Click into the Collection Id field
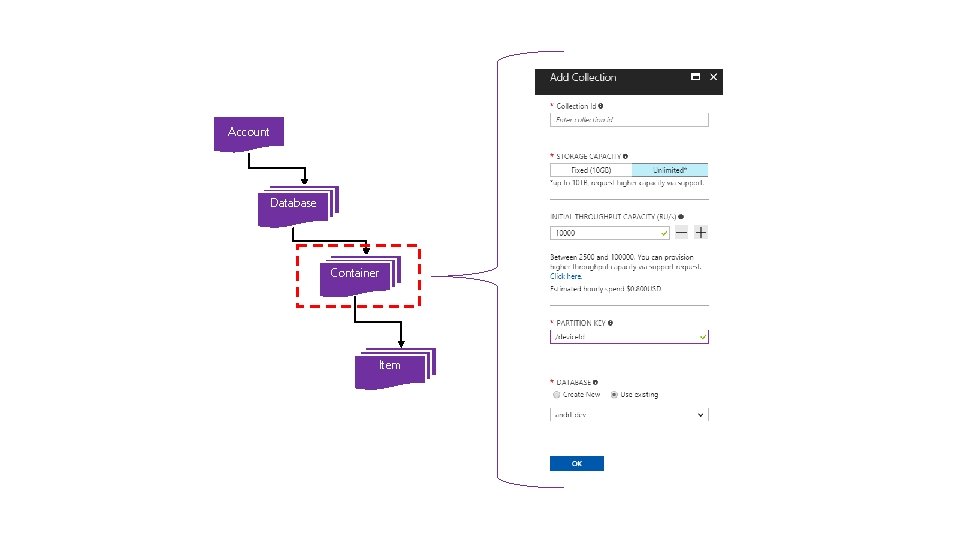The image size is (960, 540). (x=629, y=119)
